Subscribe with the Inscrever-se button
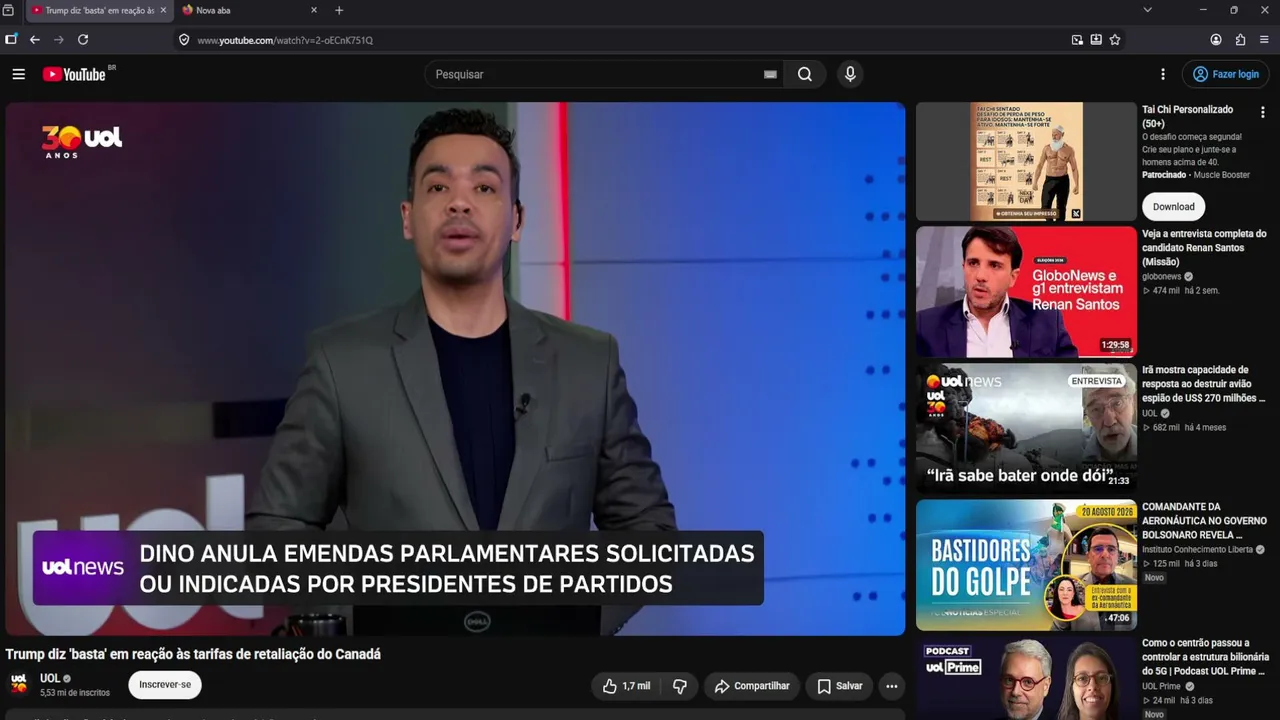Viewport: 1280px width, 720px height. [165, 685]
